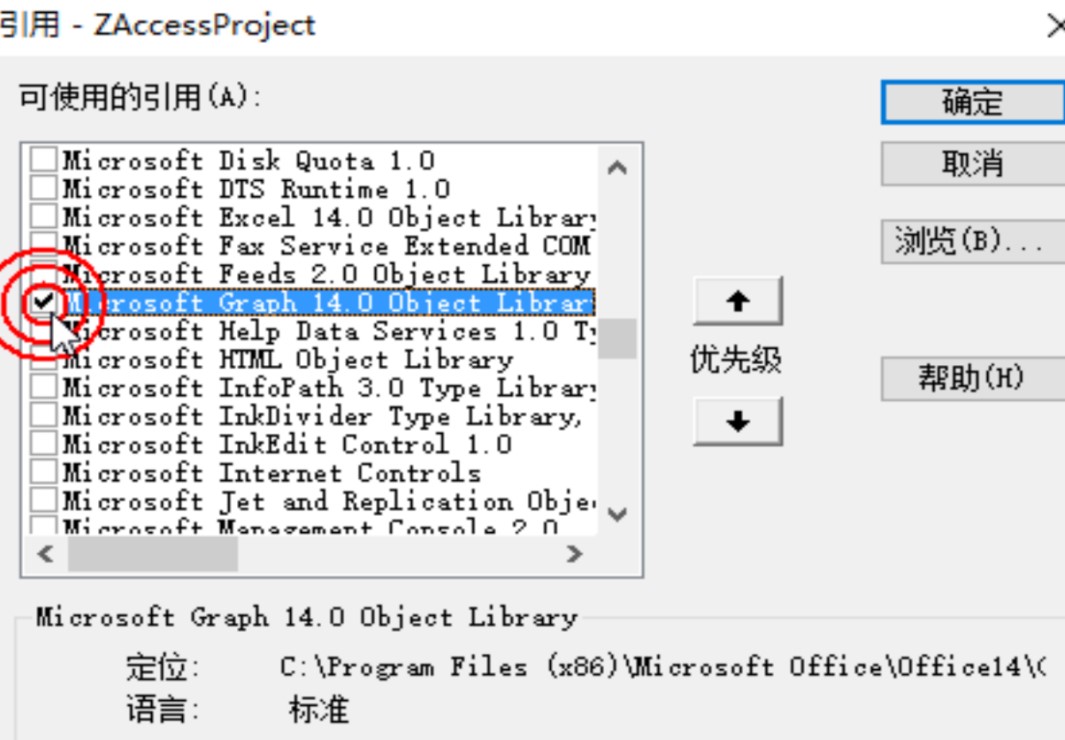Image resolution: width=1065 pixels, height=740 pixels.
Task: Uncheck Microsoft Graph 14.0 Object Library
Action: coord(43,301)
